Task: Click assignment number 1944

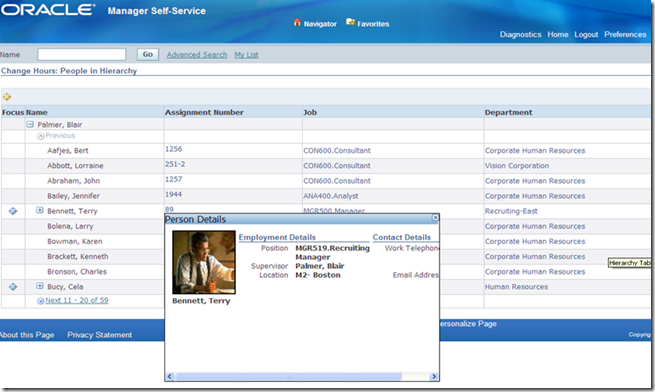Action: [173, 194]
